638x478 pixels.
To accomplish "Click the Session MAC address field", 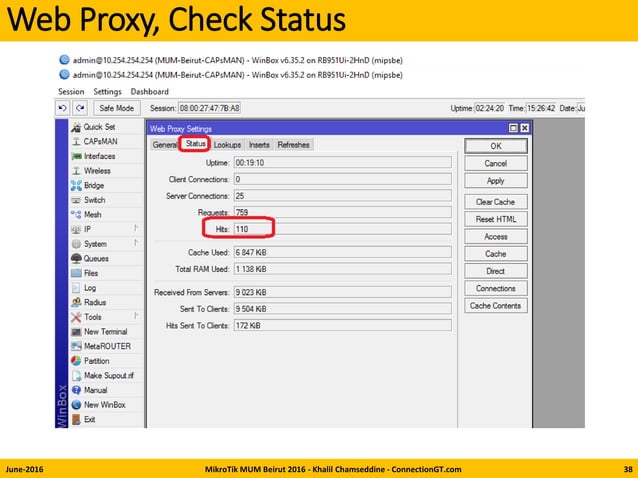I will (210, 108).
